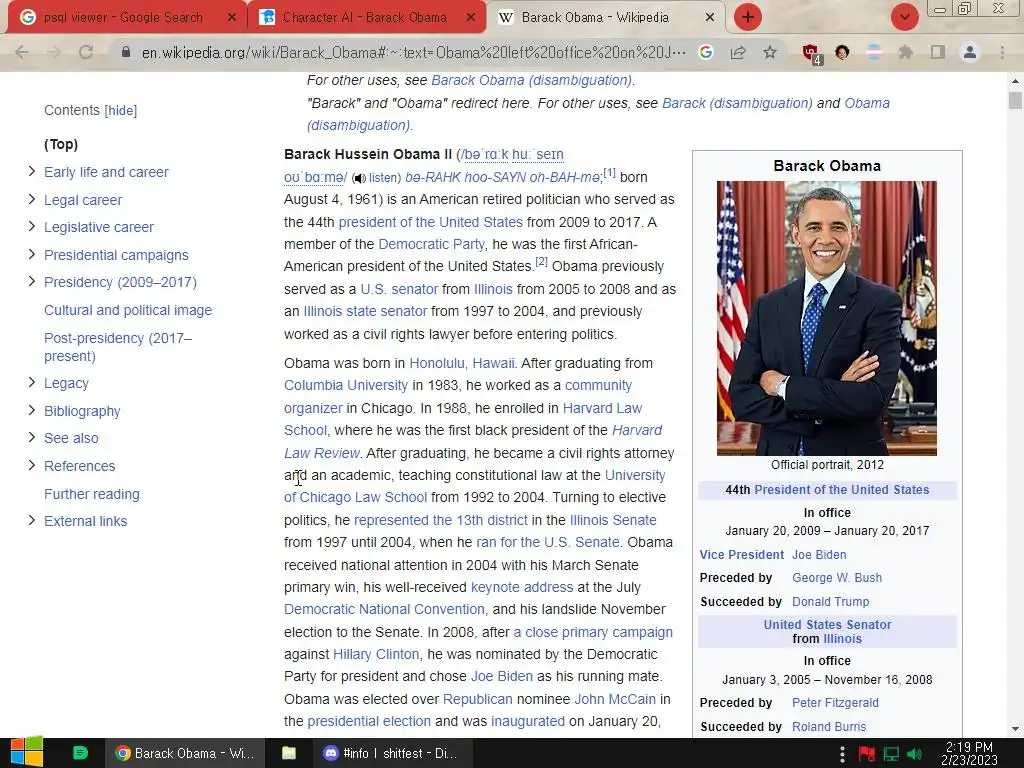
Task: Bookmark page with the star icon
Action: pyautogui.click(x=770, y=52)
